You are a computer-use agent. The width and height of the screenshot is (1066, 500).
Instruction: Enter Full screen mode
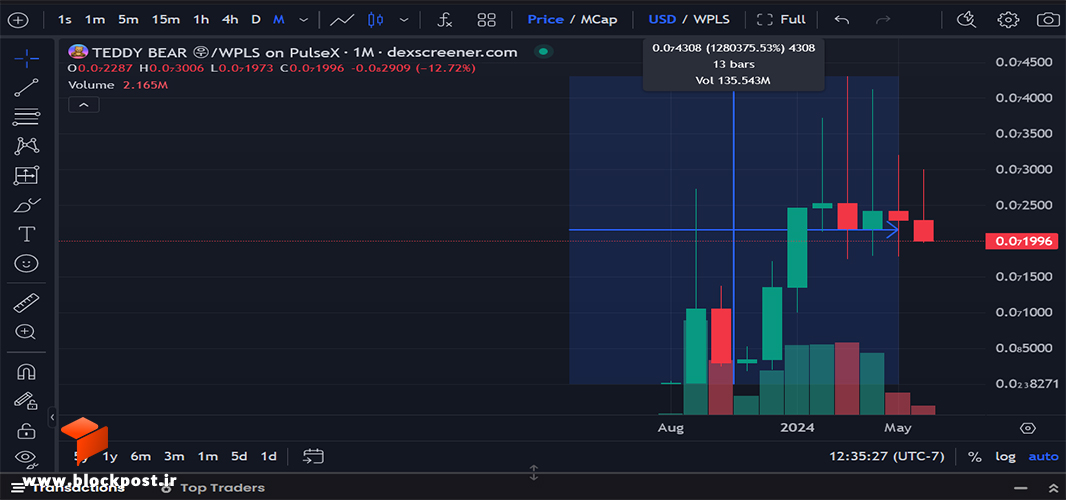click(x=781, y=20)
